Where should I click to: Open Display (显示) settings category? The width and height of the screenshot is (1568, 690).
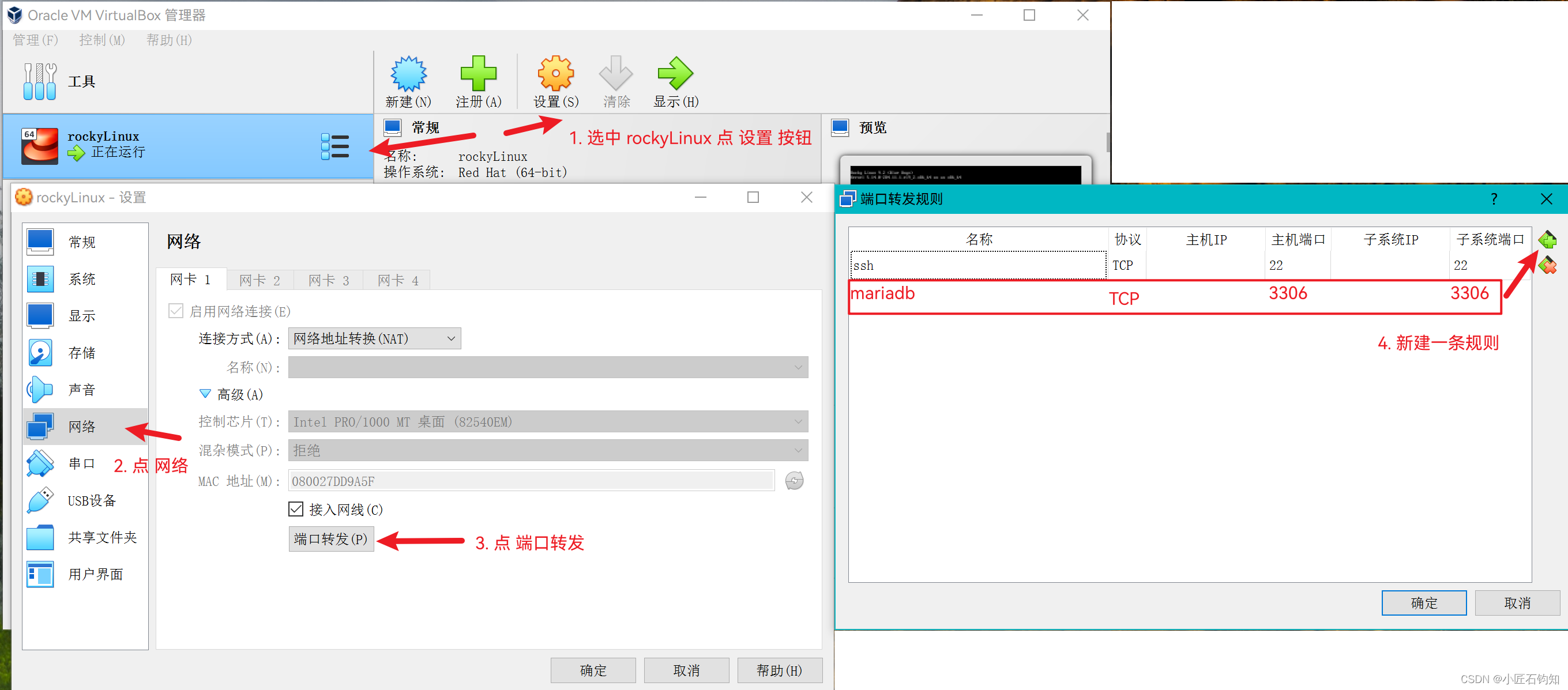(x=85, y=316)
